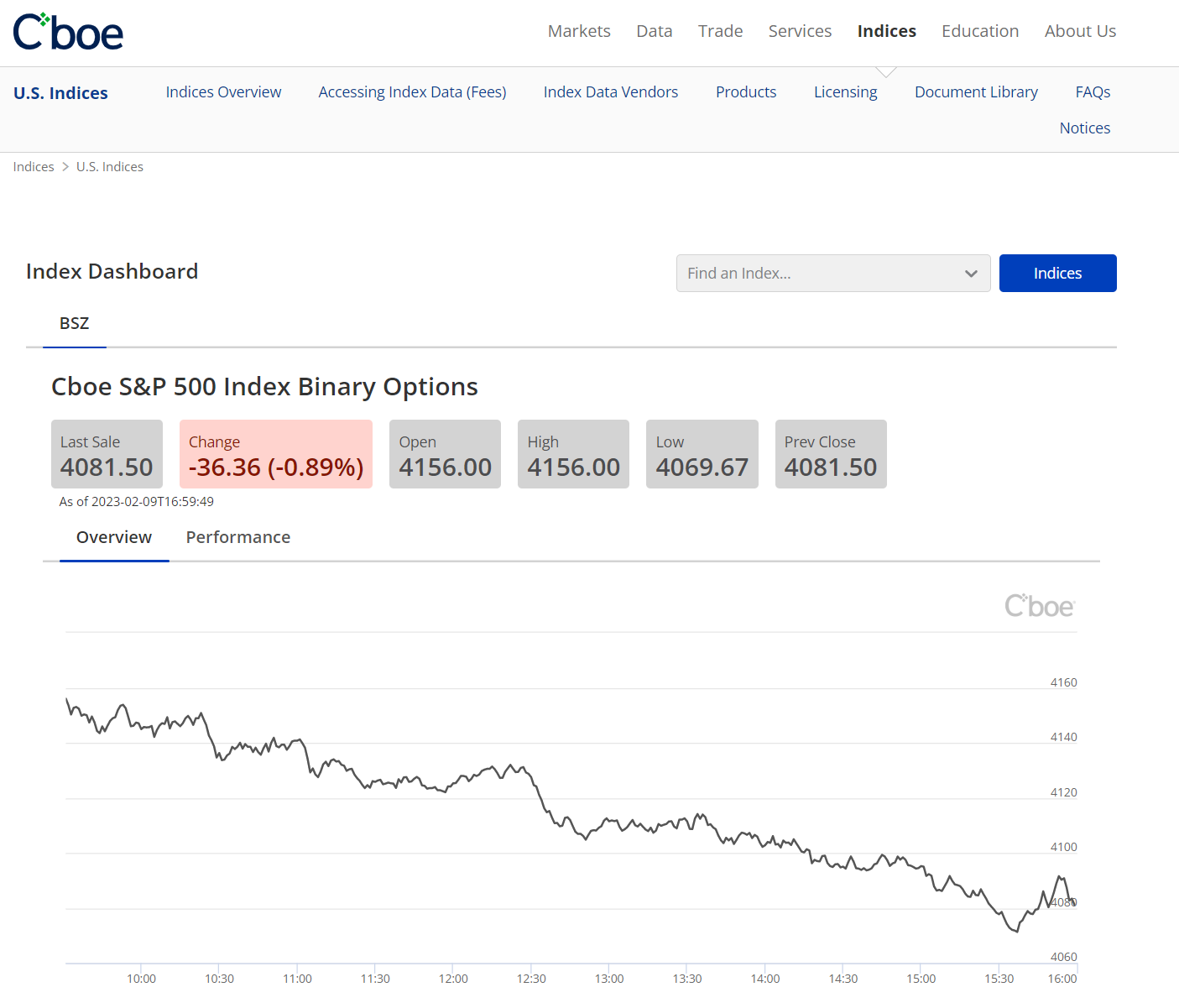Click the Indices breadcrumb link
The height and width of the screenshot is (1008, 1179).
coord(34,167)
